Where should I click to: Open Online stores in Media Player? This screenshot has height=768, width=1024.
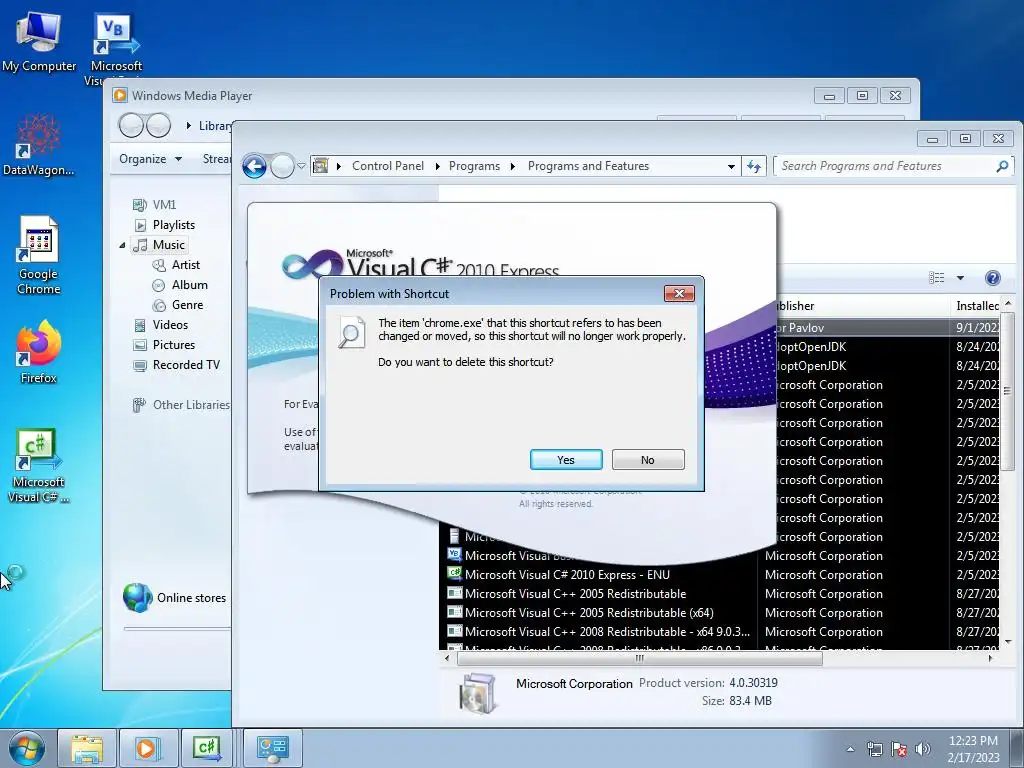176,598
